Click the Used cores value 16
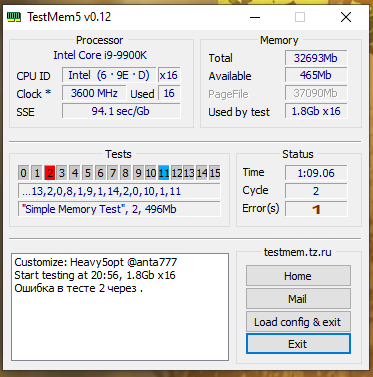373x377 pixels. click(x=169, y=93)
